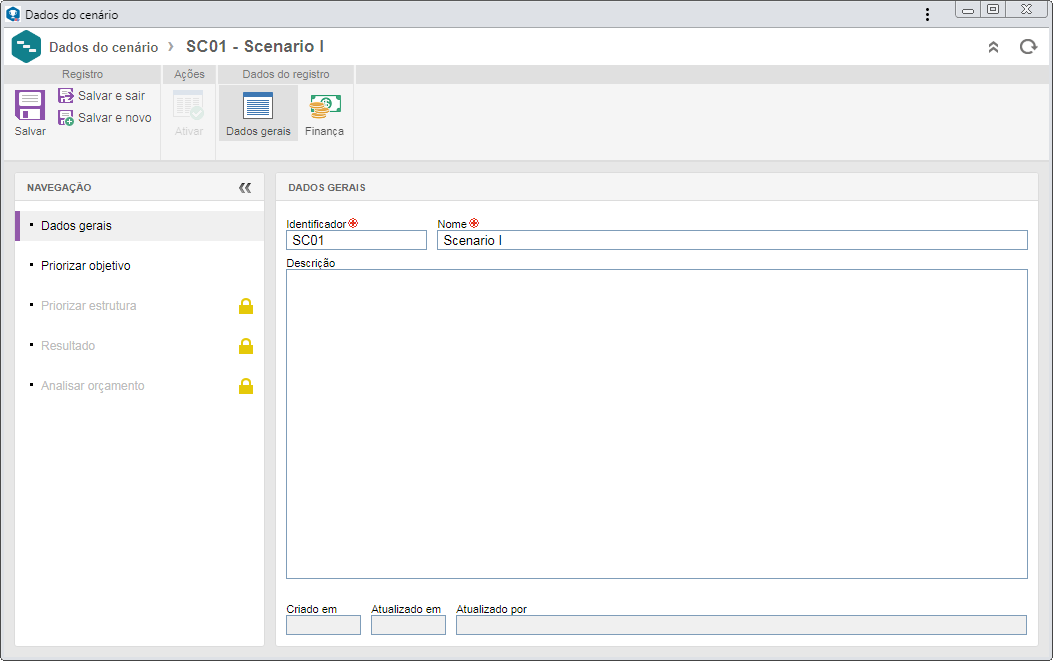Open the three-dot options menu
Image resolution: width=1053 pixels, height=661 pixels.
(x=927, y=14)
